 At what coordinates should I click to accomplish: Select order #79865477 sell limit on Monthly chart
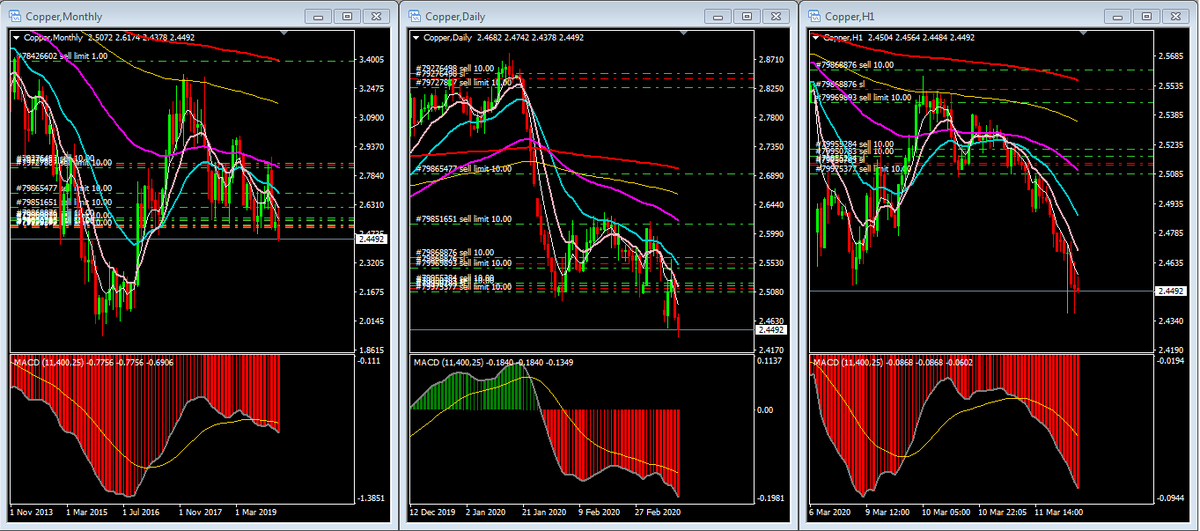point(62,188)
